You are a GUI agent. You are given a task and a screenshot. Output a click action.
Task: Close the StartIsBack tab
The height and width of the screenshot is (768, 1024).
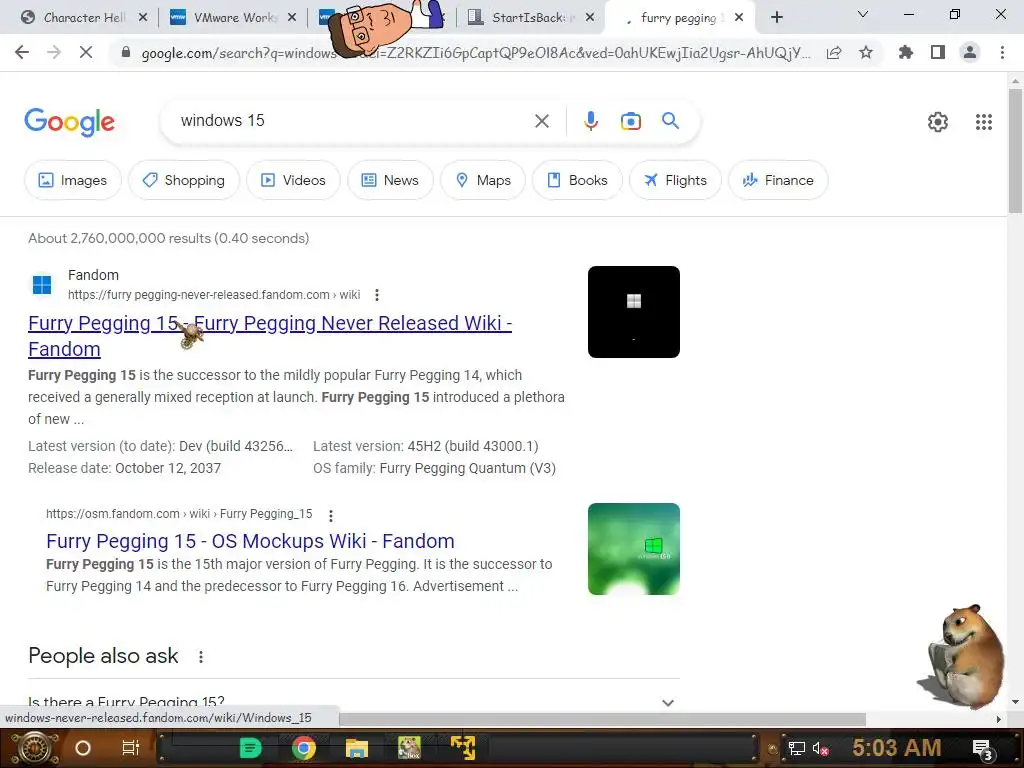coord(590,18)
